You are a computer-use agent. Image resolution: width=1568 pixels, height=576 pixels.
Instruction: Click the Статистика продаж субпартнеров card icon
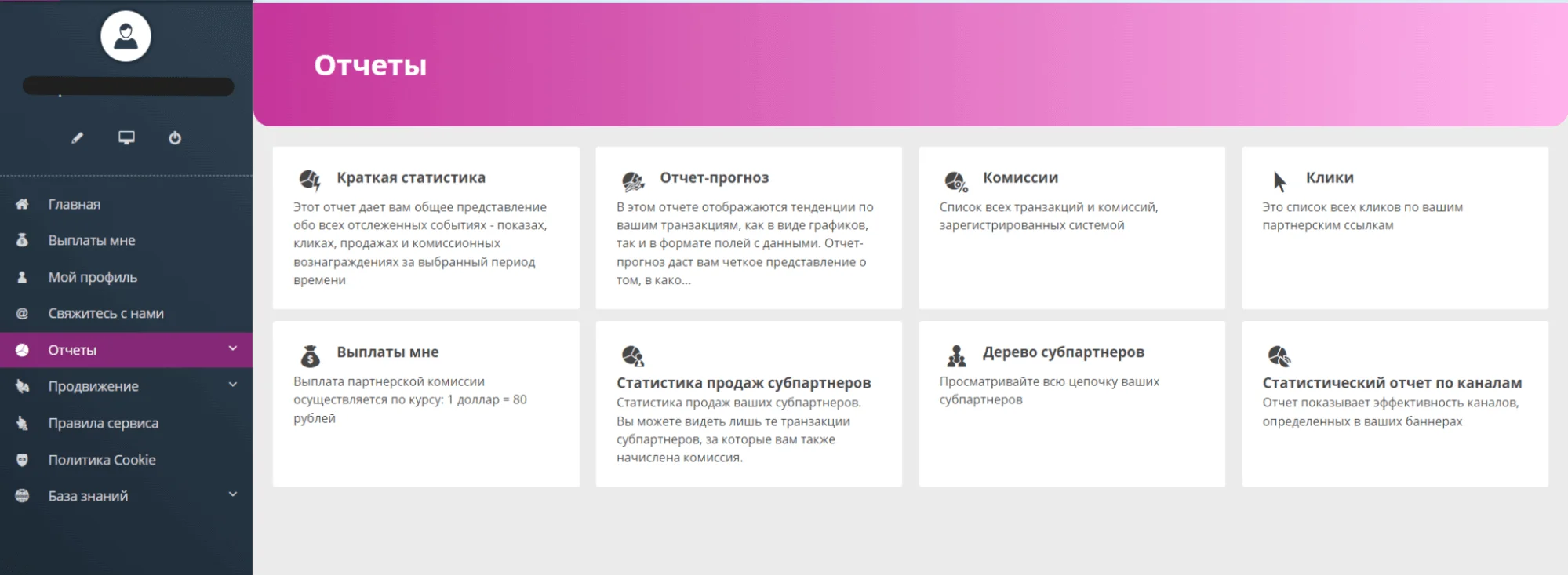[633, 356]
